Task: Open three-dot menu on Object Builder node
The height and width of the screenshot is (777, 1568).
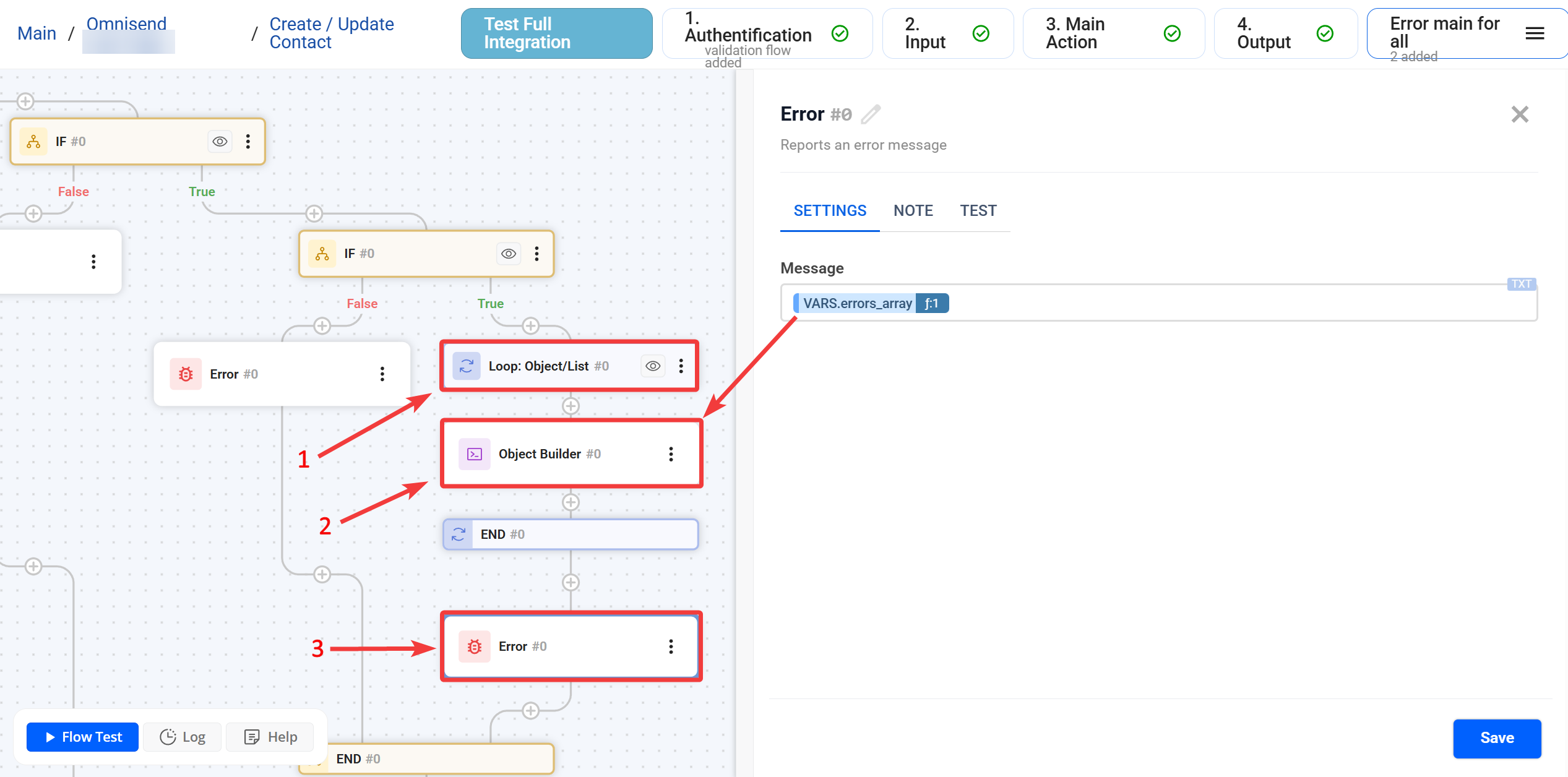Action: 671,454
